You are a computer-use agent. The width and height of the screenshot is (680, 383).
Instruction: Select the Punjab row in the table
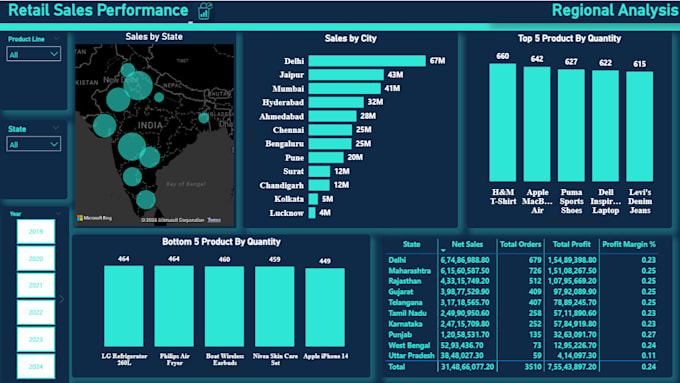pos(522,335)
